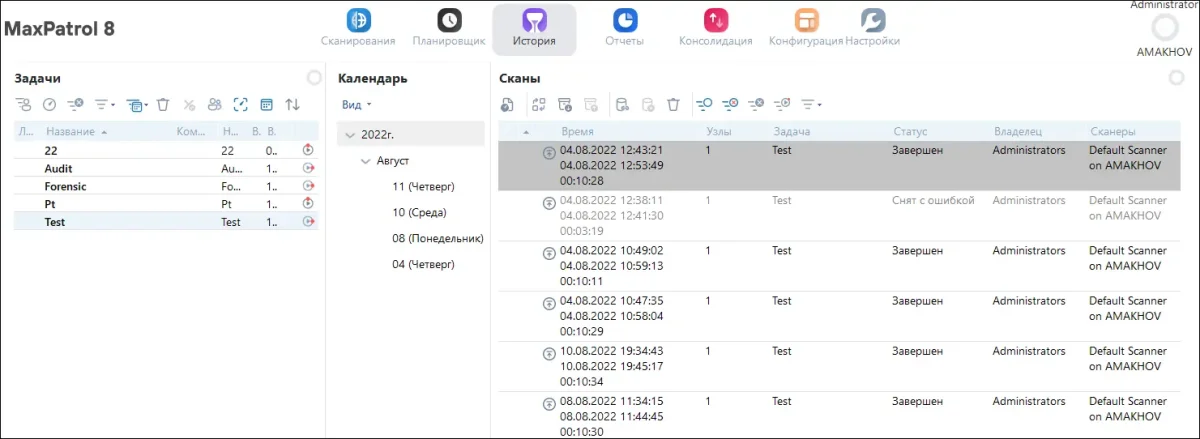Collapse the 2022г. tree node
1200x439 pixels.
click(x=349, y=134)
